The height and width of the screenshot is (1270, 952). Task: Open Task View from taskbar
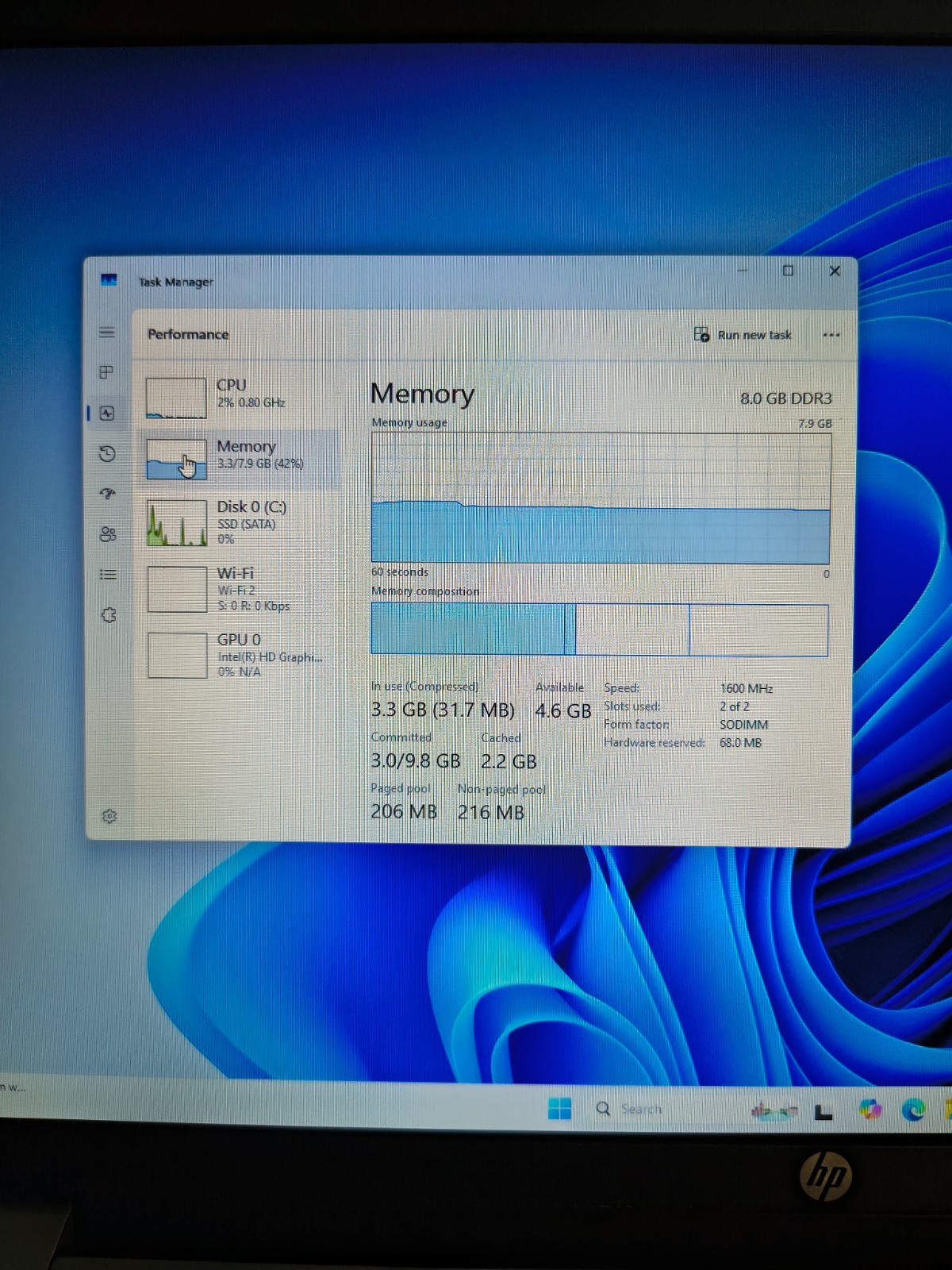point(823,1112)
